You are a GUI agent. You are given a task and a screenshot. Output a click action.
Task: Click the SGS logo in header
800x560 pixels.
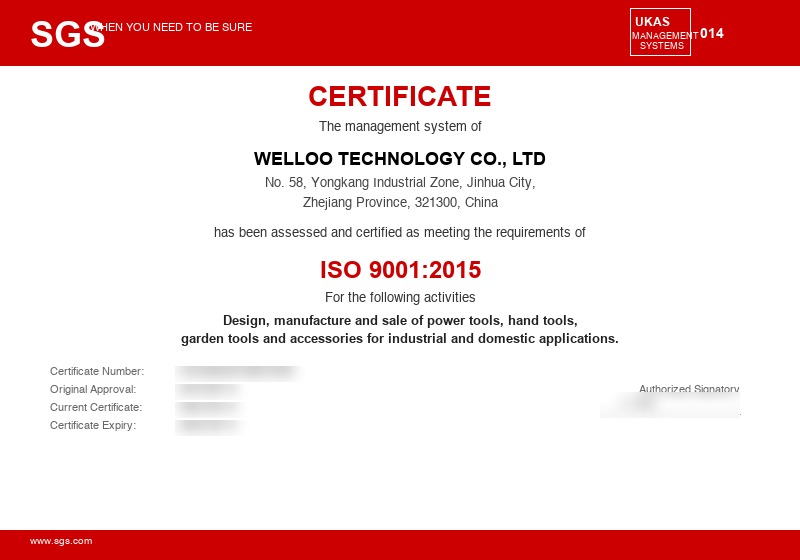tap(67, 34)
